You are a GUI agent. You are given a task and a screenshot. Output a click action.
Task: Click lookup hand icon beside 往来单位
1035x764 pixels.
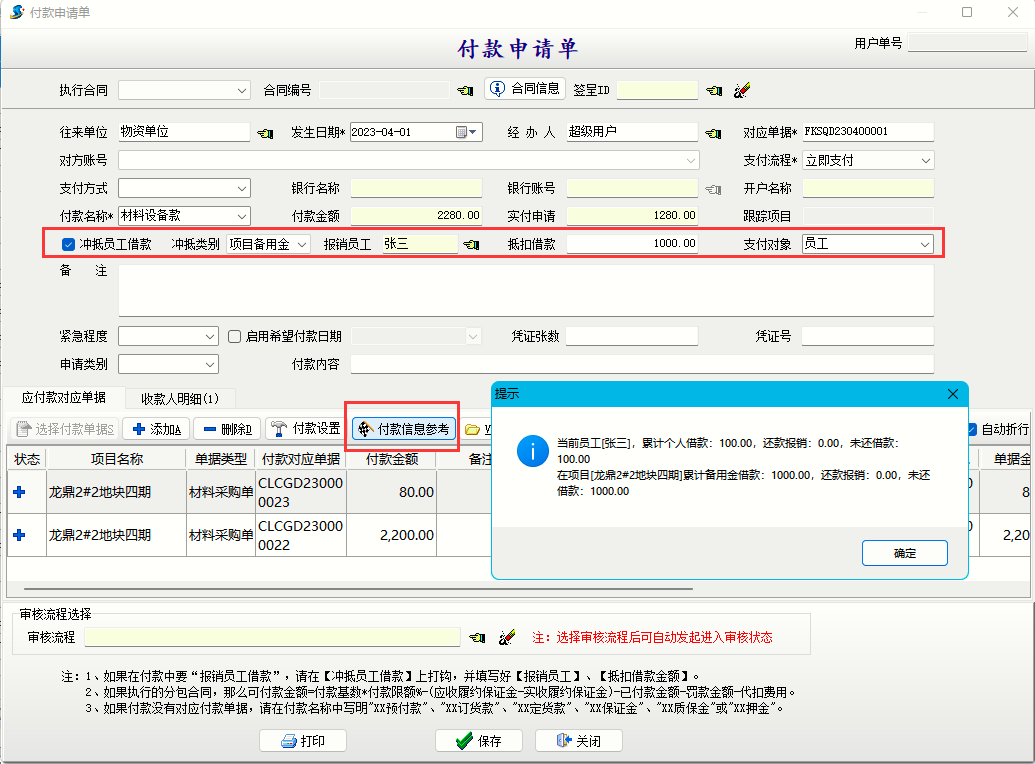point(264,133)
